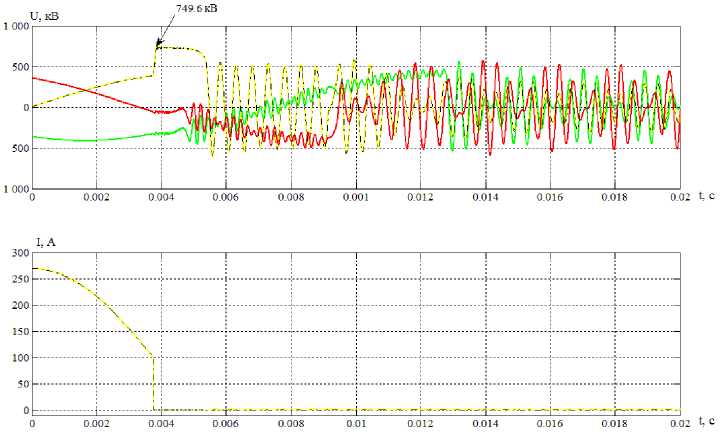Click t, c label beside the current chart
The image size is (721, 433).
tap(707, 421)
